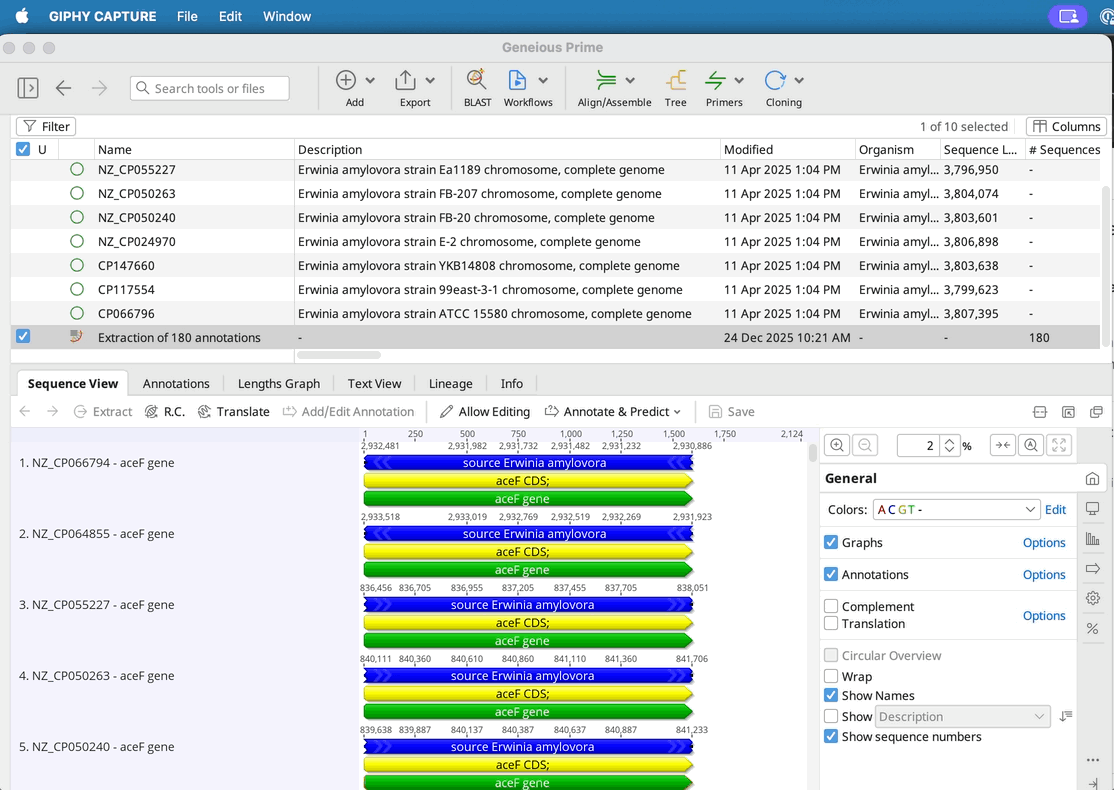This screenshot has width=1114, height=790.
Task: Switch to the Lengths Graph tab
Action: point(279,384)
